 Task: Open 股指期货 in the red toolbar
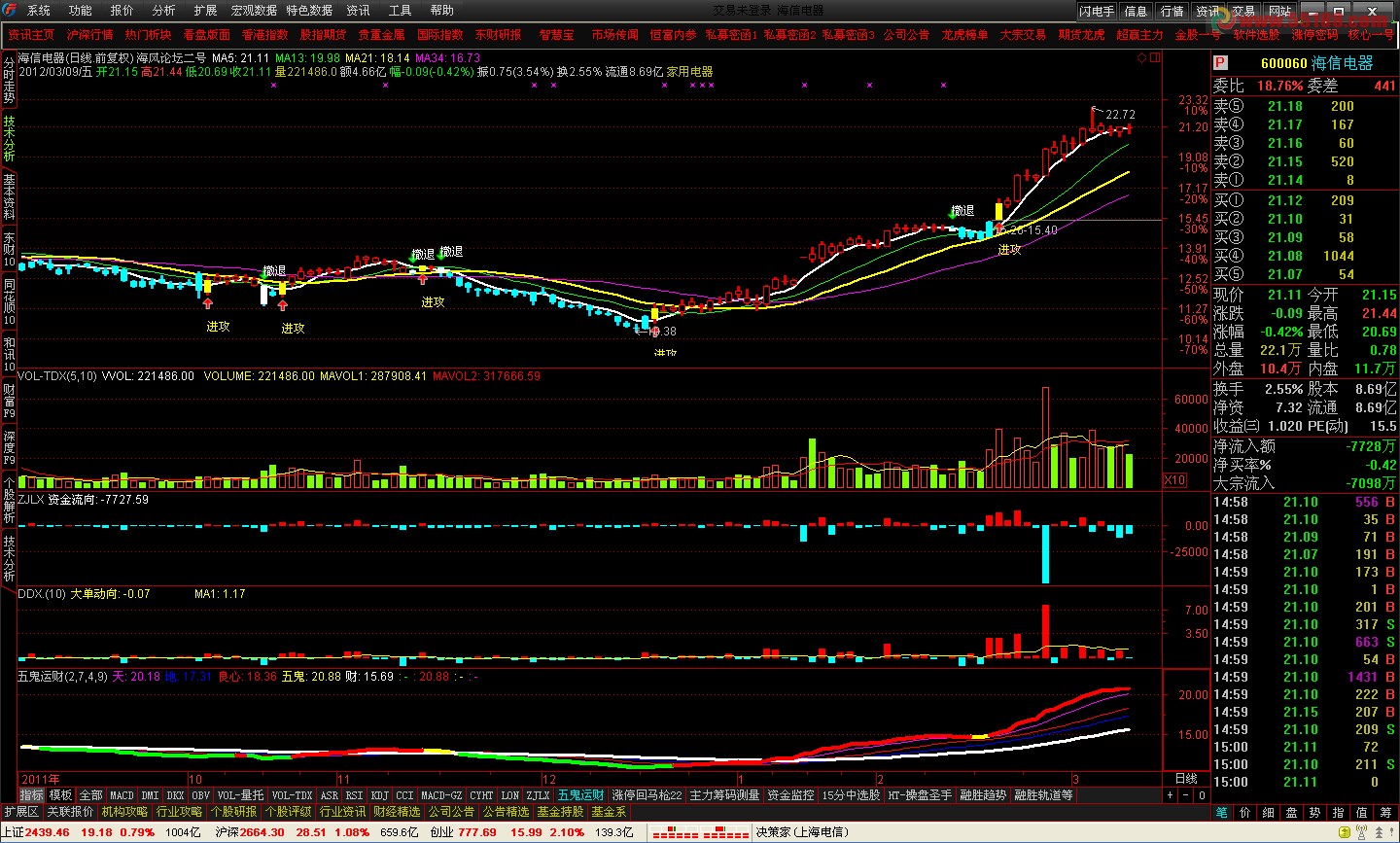tap(323, 35)
